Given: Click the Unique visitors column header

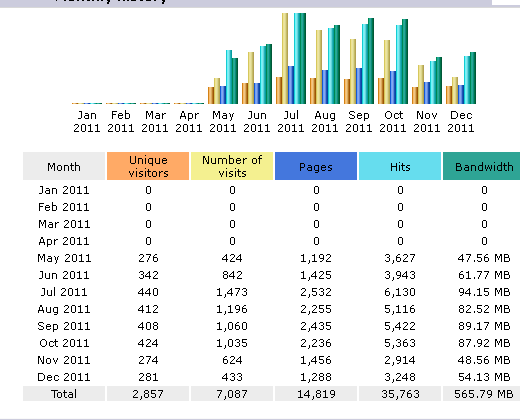Looking at the screenshot, I should [x=148, y=166].
